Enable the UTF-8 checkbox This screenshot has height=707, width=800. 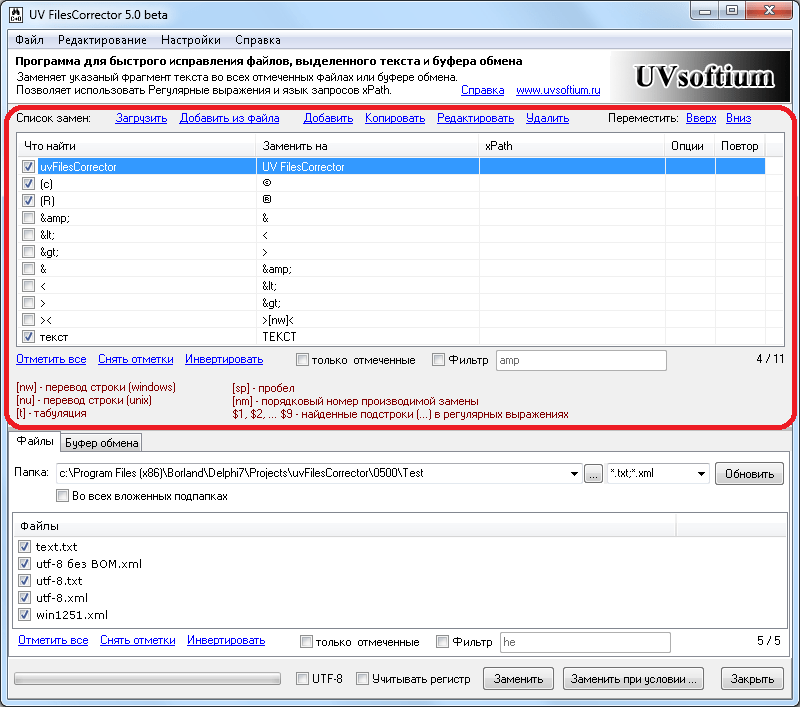point(303,678)
